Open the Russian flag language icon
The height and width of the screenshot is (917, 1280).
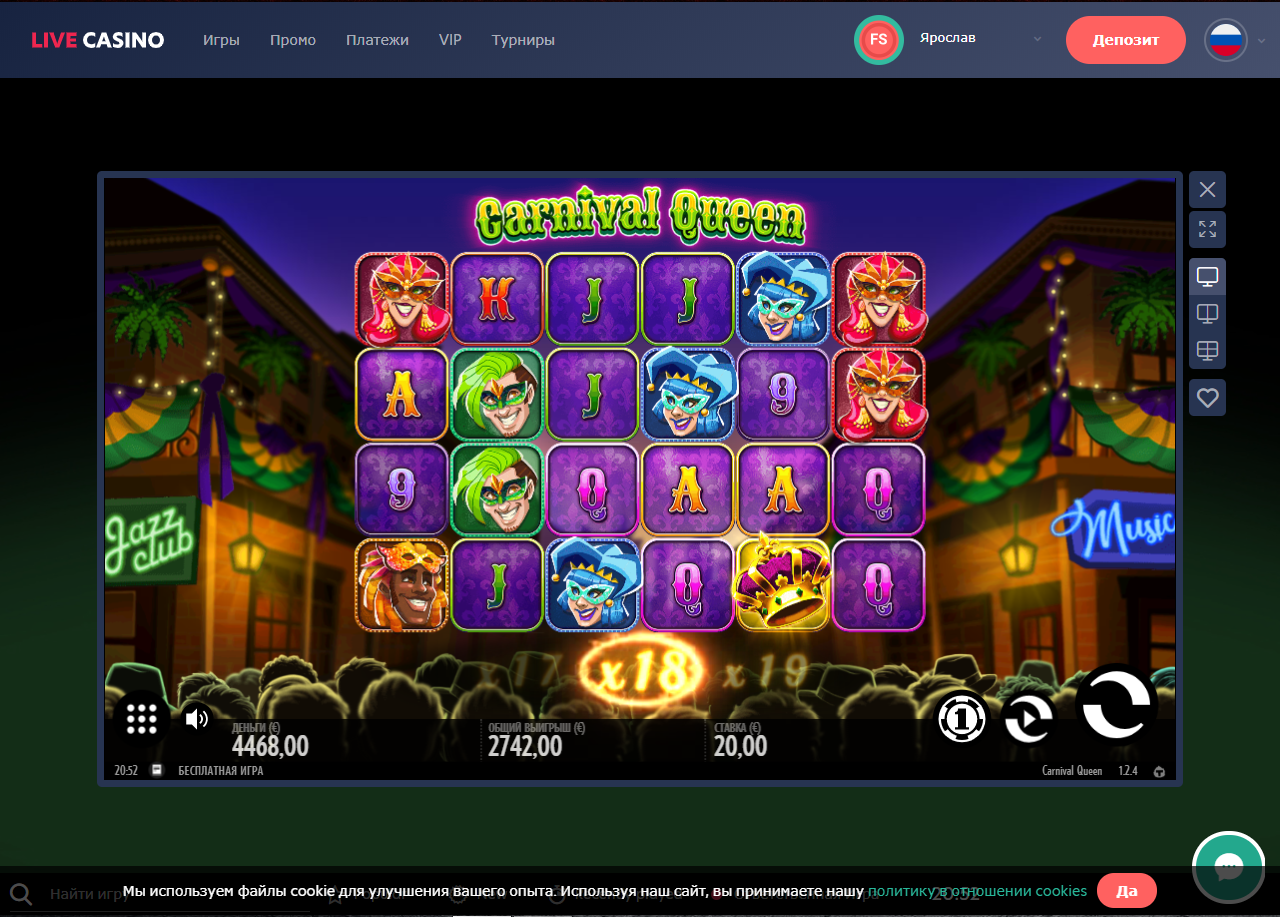[1225, 40]
